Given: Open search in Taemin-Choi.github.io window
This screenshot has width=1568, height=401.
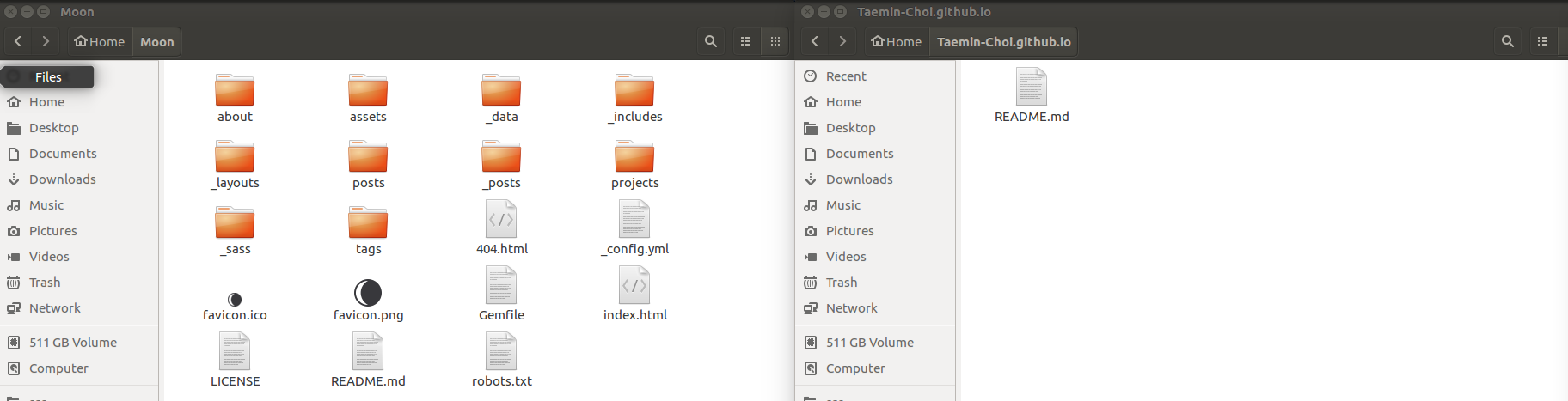Looking at the screenshot, I should (x=1508, y=41).
